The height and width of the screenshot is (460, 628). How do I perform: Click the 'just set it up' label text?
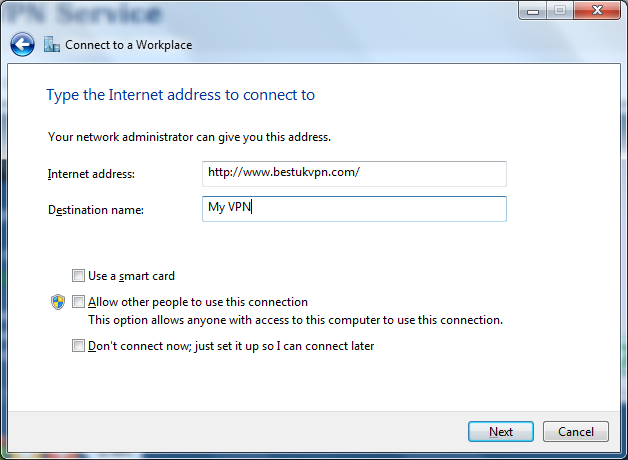click(230, 347)
